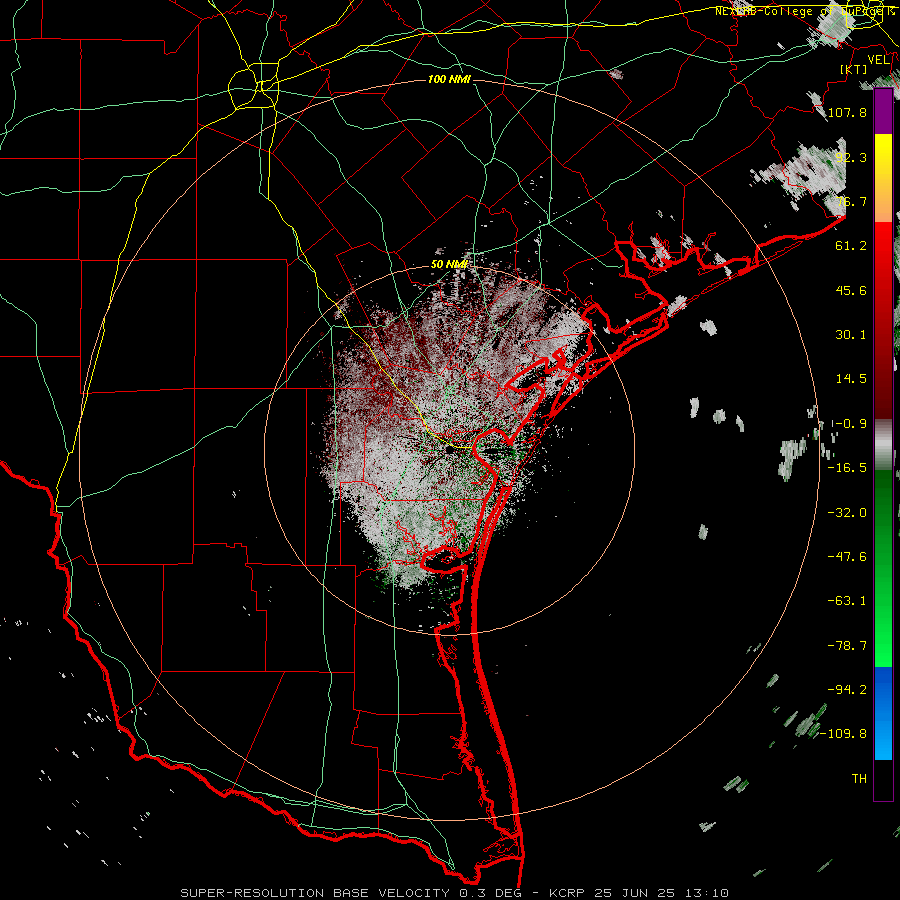Click the 50 NMI range ring label

pyautogui.click(x=449, y=264)
